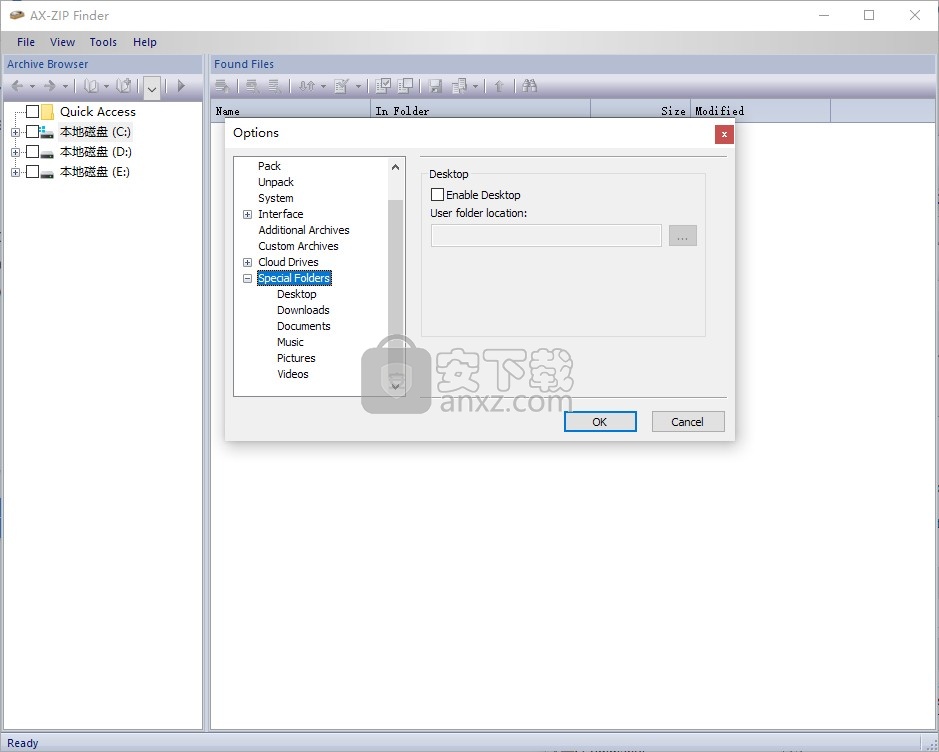Click the Forward arrow in Archive Browser toolbar

[50, 86]
